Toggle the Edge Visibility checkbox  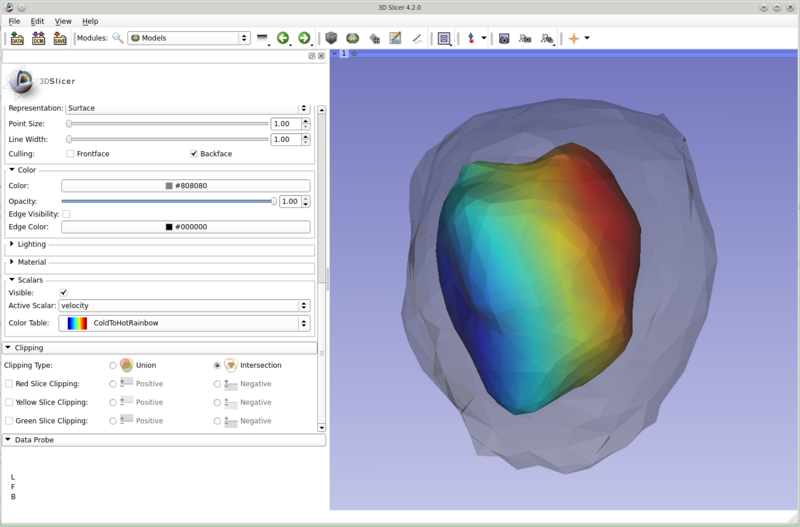tap(66, 214)
